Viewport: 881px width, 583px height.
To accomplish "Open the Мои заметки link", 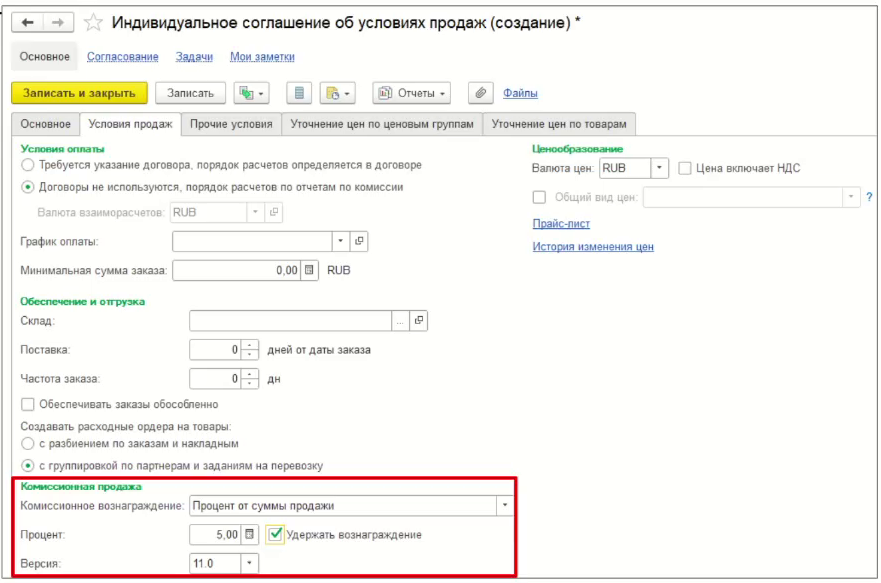I will click(x=262, y=57).
